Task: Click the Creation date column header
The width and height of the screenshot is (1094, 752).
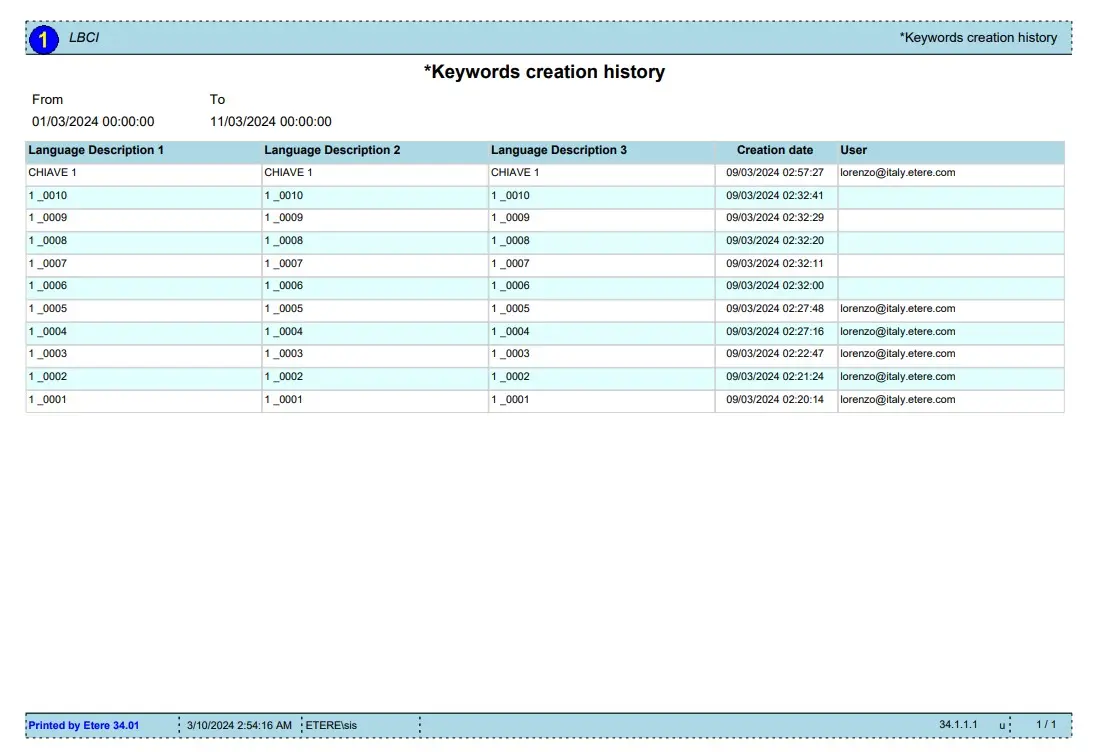Action: [775, 150]
